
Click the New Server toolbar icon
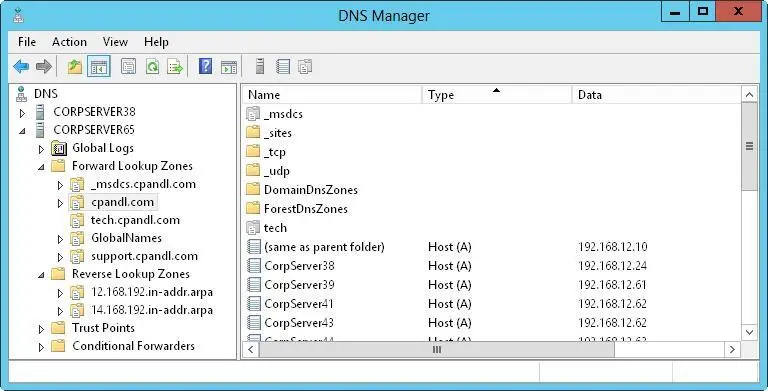pyautogui.click(x=260, y=66)
